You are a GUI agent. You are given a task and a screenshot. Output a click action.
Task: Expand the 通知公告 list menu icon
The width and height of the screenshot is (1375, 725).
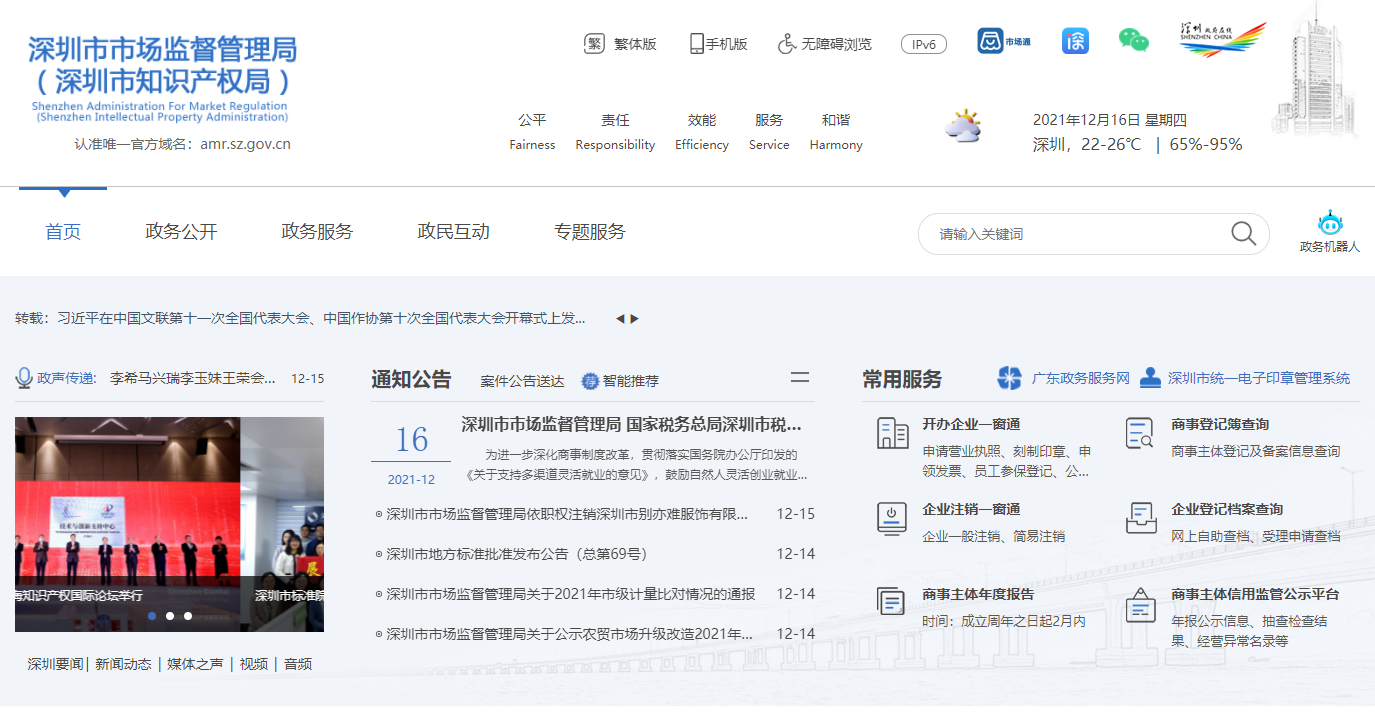click(x=800, y=378)
